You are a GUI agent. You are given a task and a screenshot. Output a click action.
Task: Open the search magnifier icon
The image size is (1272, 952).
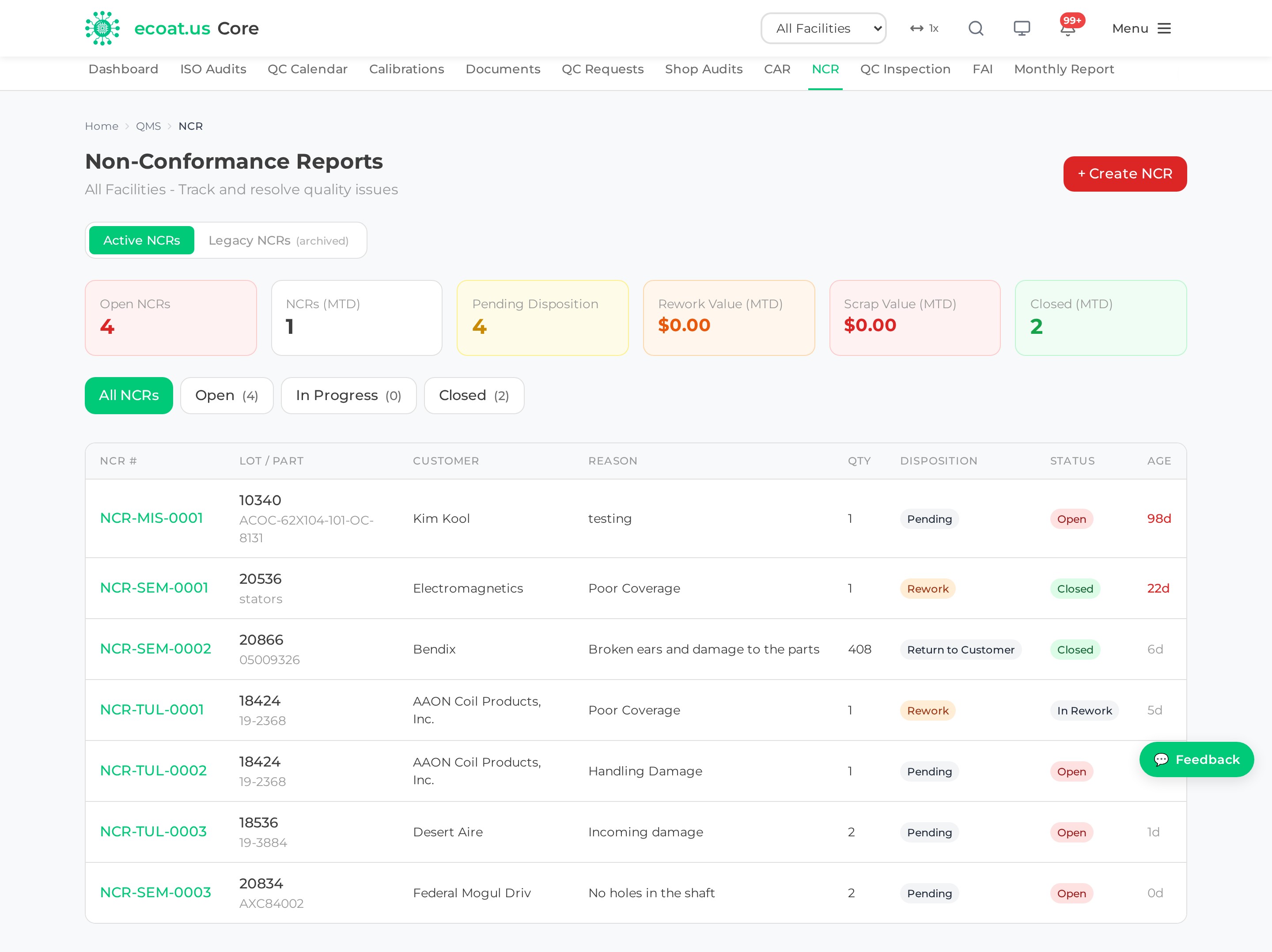(976, 28)
